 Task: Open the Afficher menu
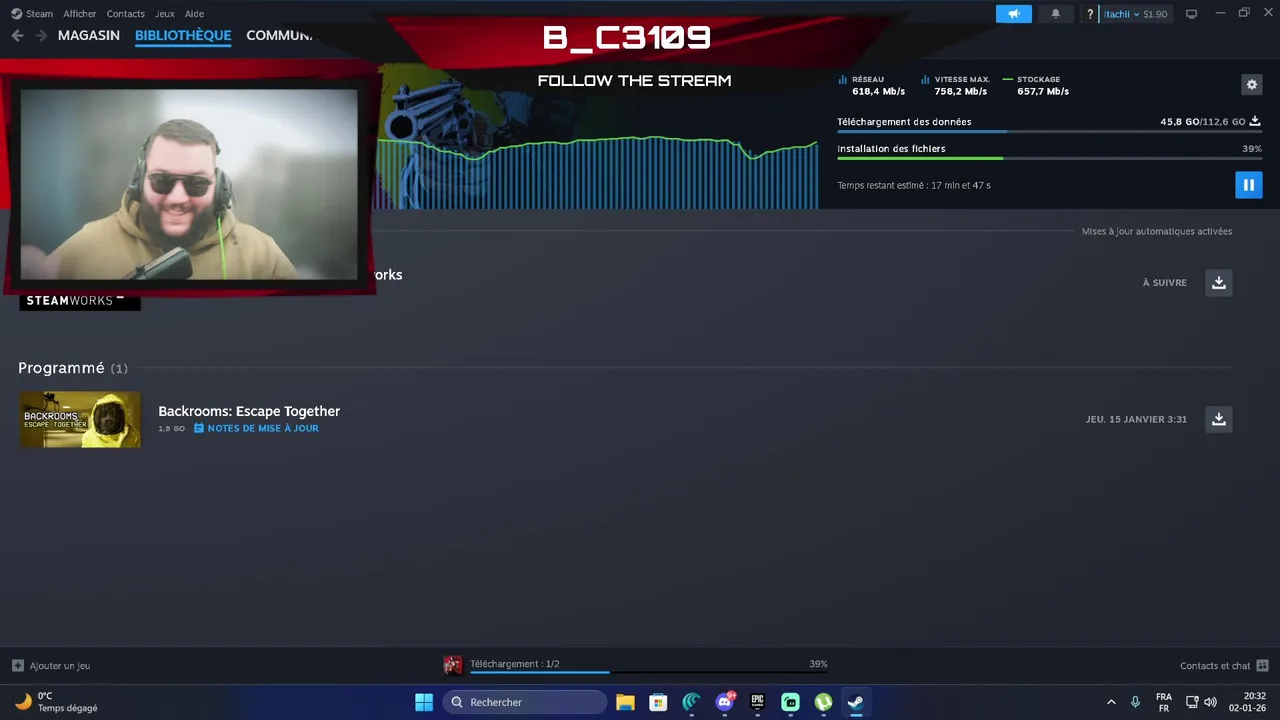[x=80, y=14]
